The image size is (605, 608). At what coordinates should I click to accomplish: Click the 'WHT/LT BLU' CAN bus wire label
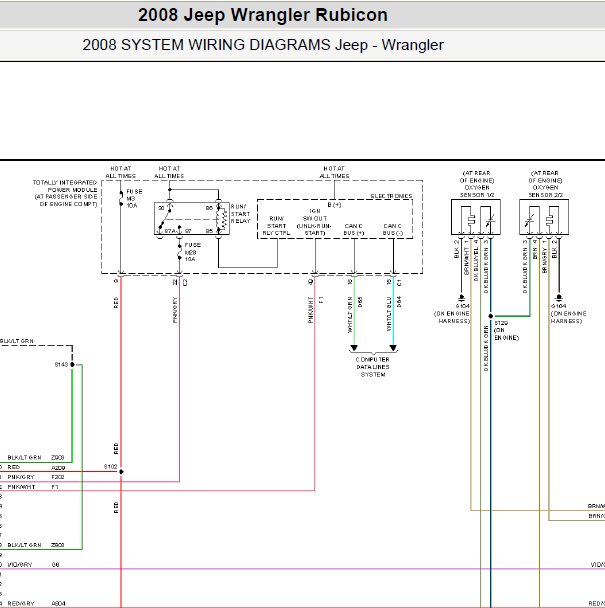(389, 314)
